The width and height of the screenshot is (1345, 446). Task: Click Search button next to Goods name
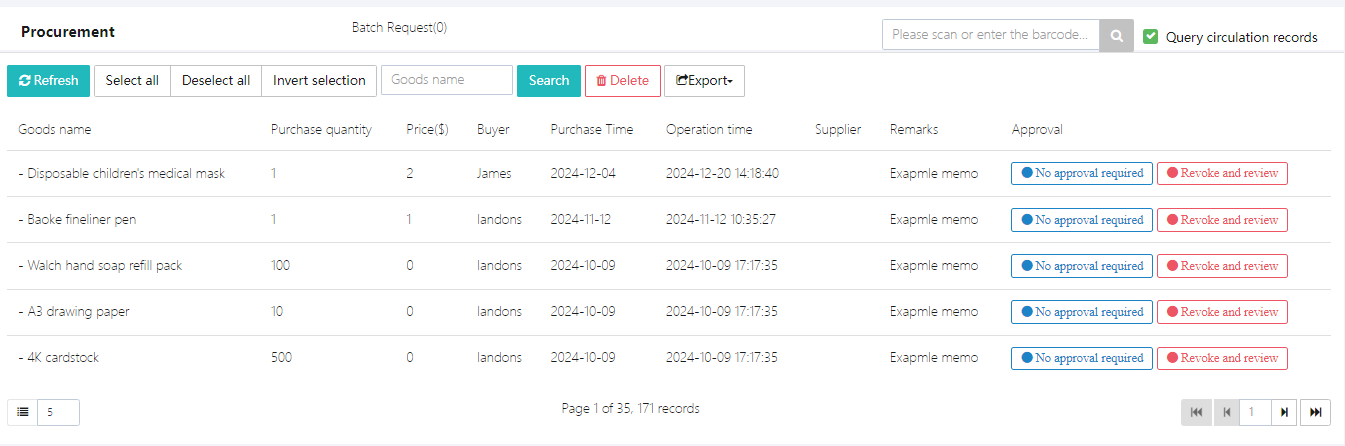(x=548, y=81)
